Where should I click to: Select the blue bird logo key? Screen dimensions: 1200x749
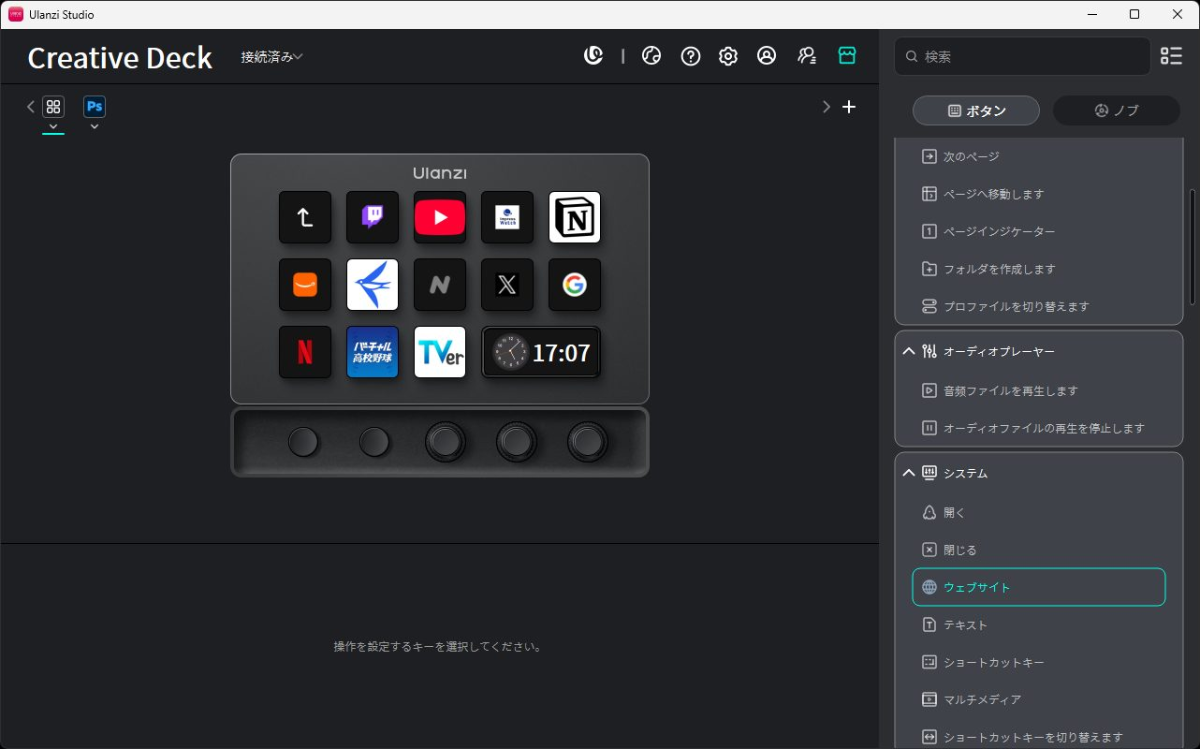tap(372, 285)
